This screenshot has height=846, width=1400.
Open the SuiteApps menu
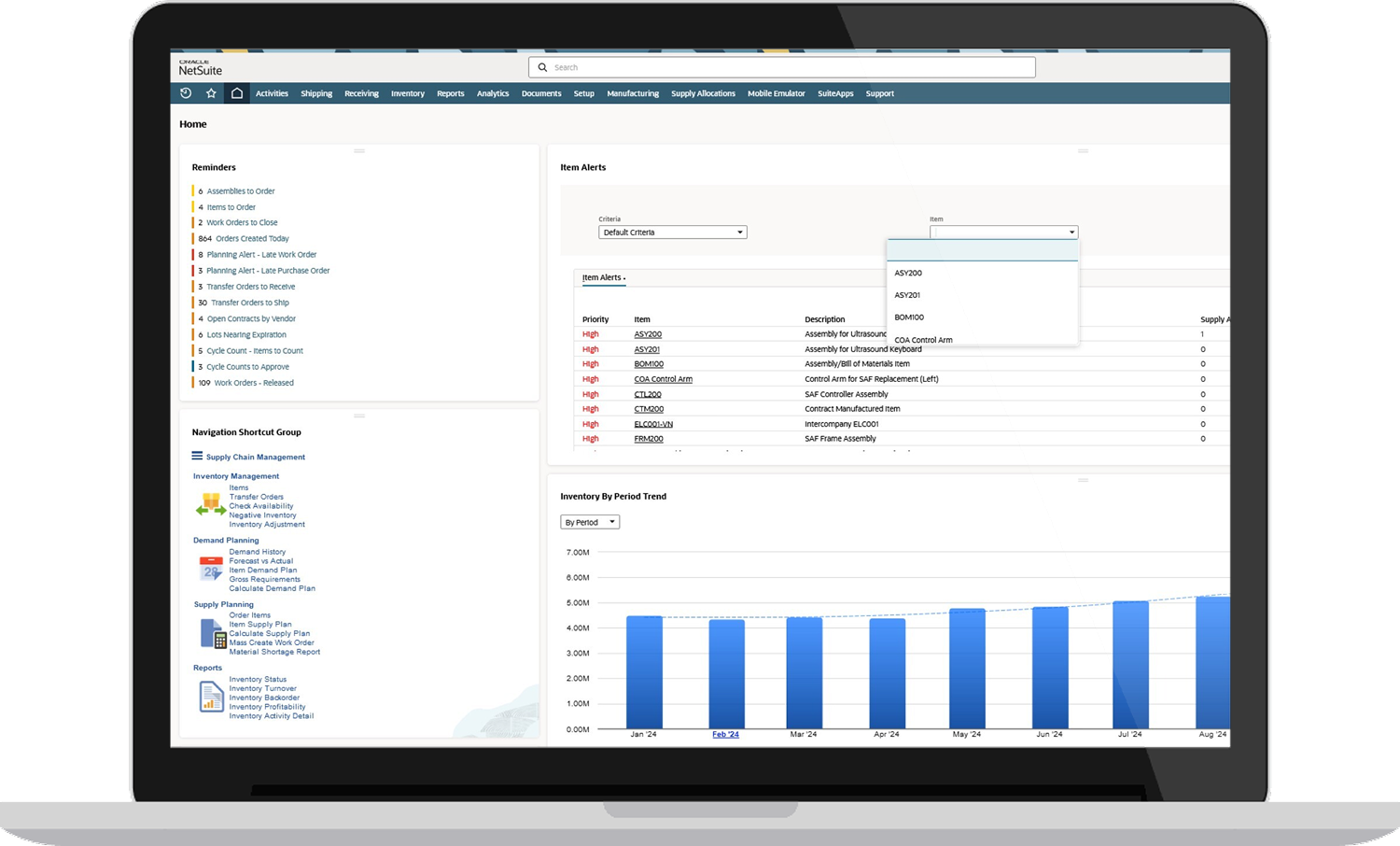835,93
